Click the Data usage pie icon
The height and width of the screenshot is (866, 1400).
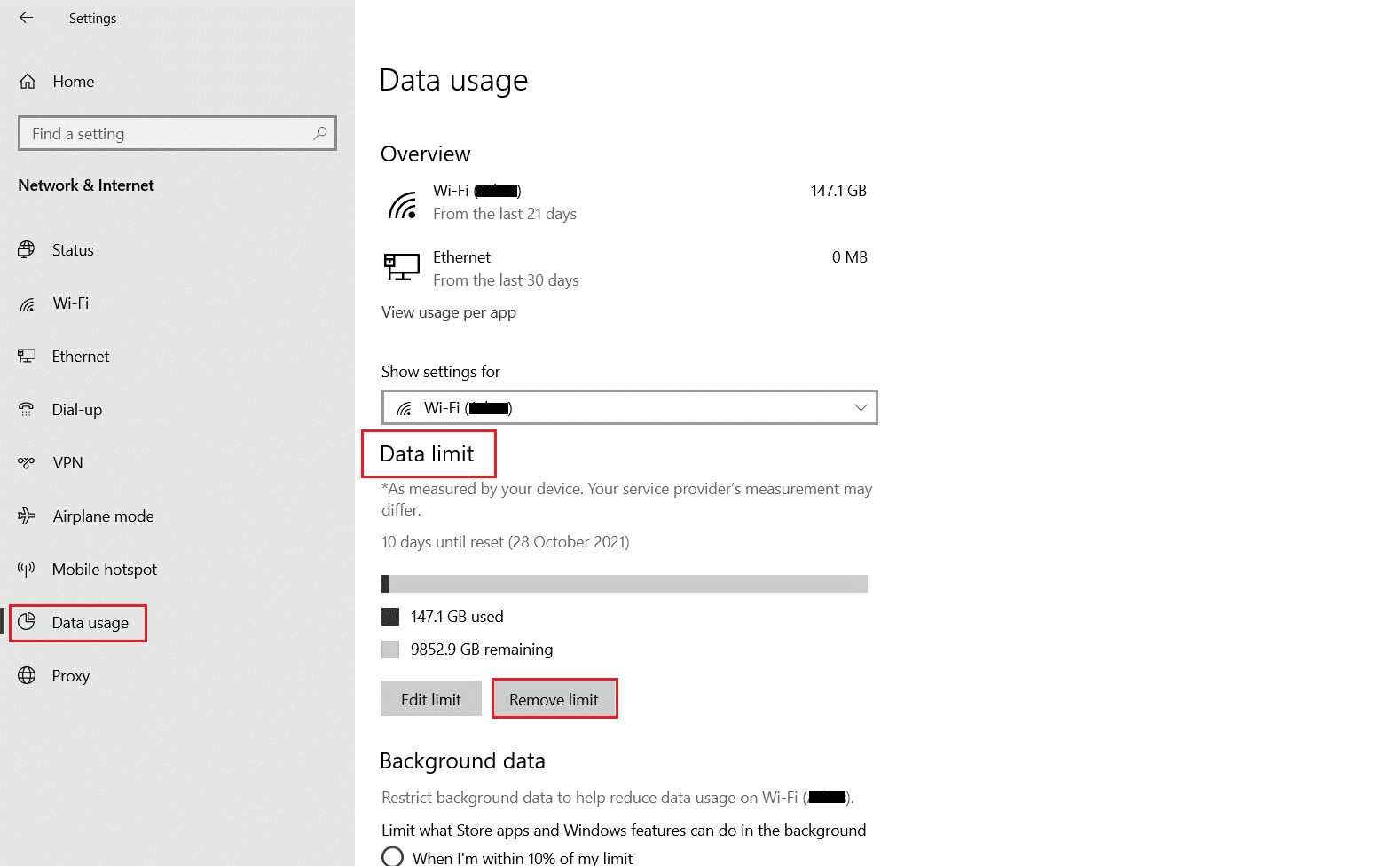pos(27,622)
